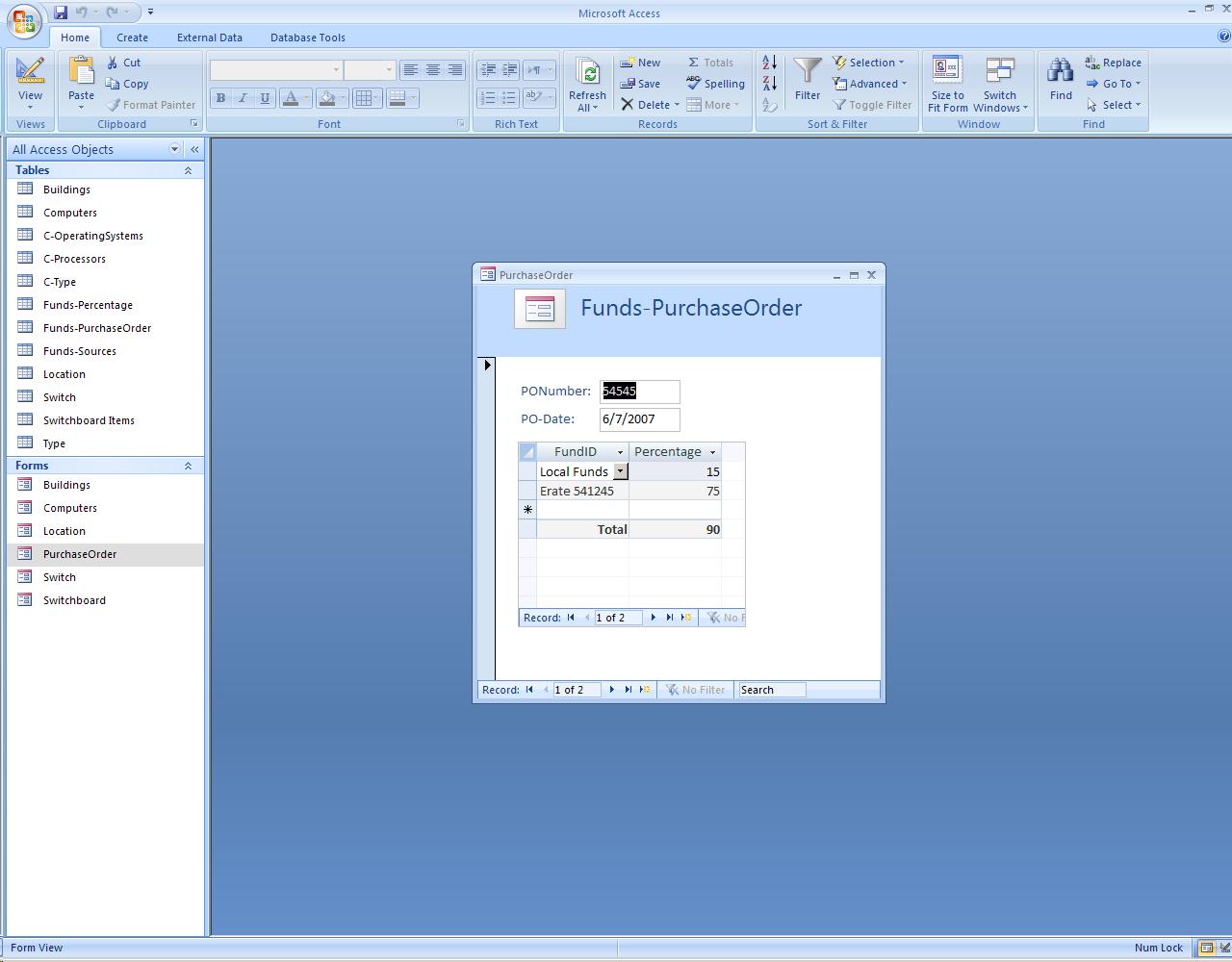Click the Search box in record navigator
Viewport: 1232px width, 962px height.
pos(772,690)
